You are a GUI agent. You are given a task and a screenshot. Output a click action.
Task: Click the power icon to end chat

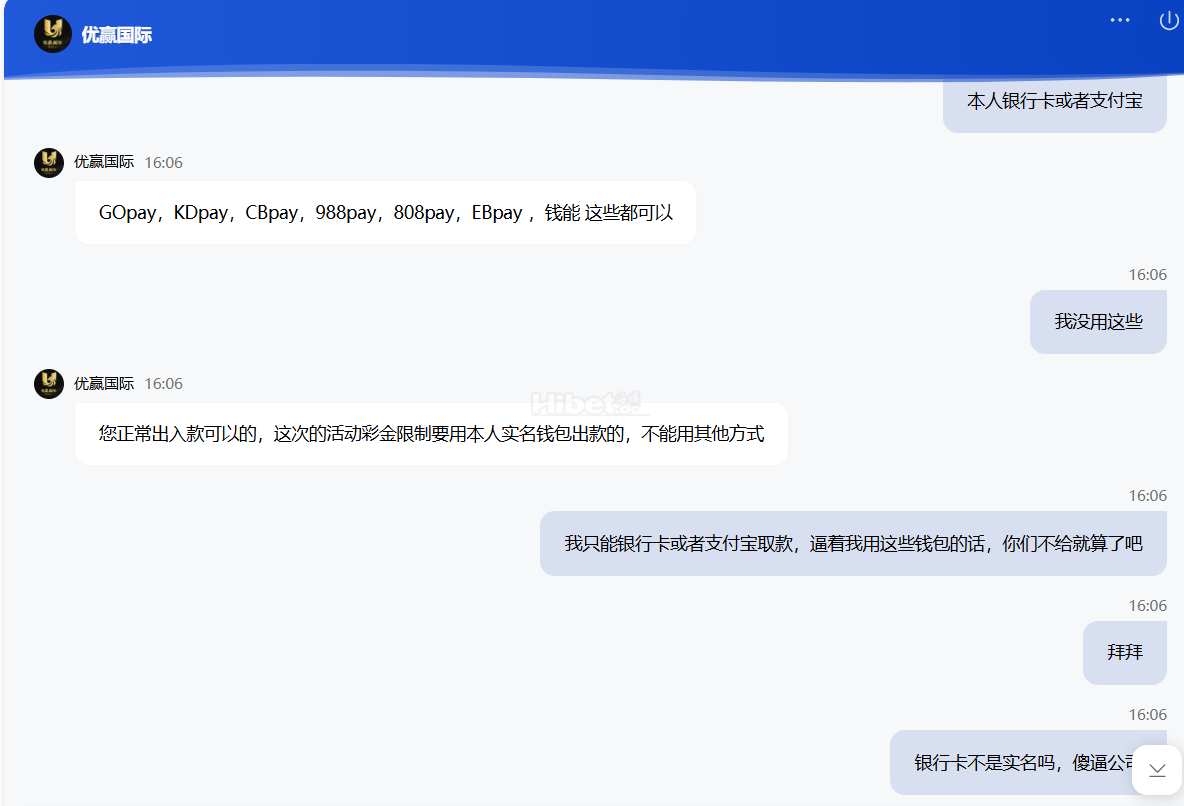pyautogui.click(x=1169, y=20)
